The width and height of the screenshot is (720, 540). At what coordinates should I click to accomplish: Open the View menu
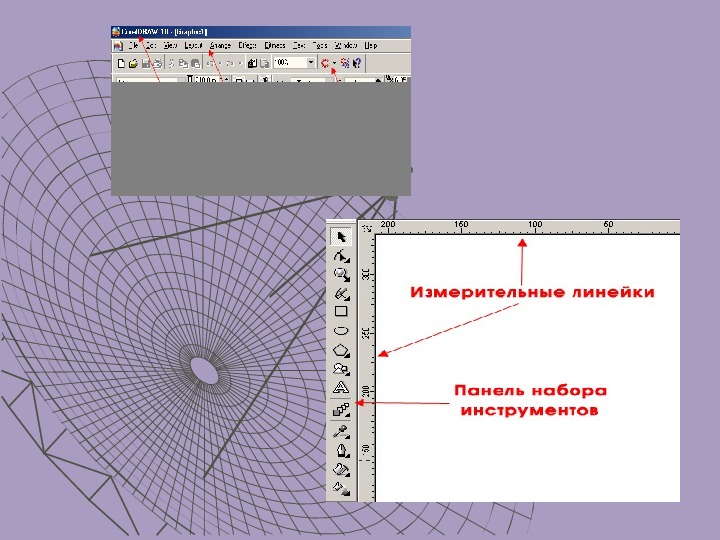tap(170, 45)
